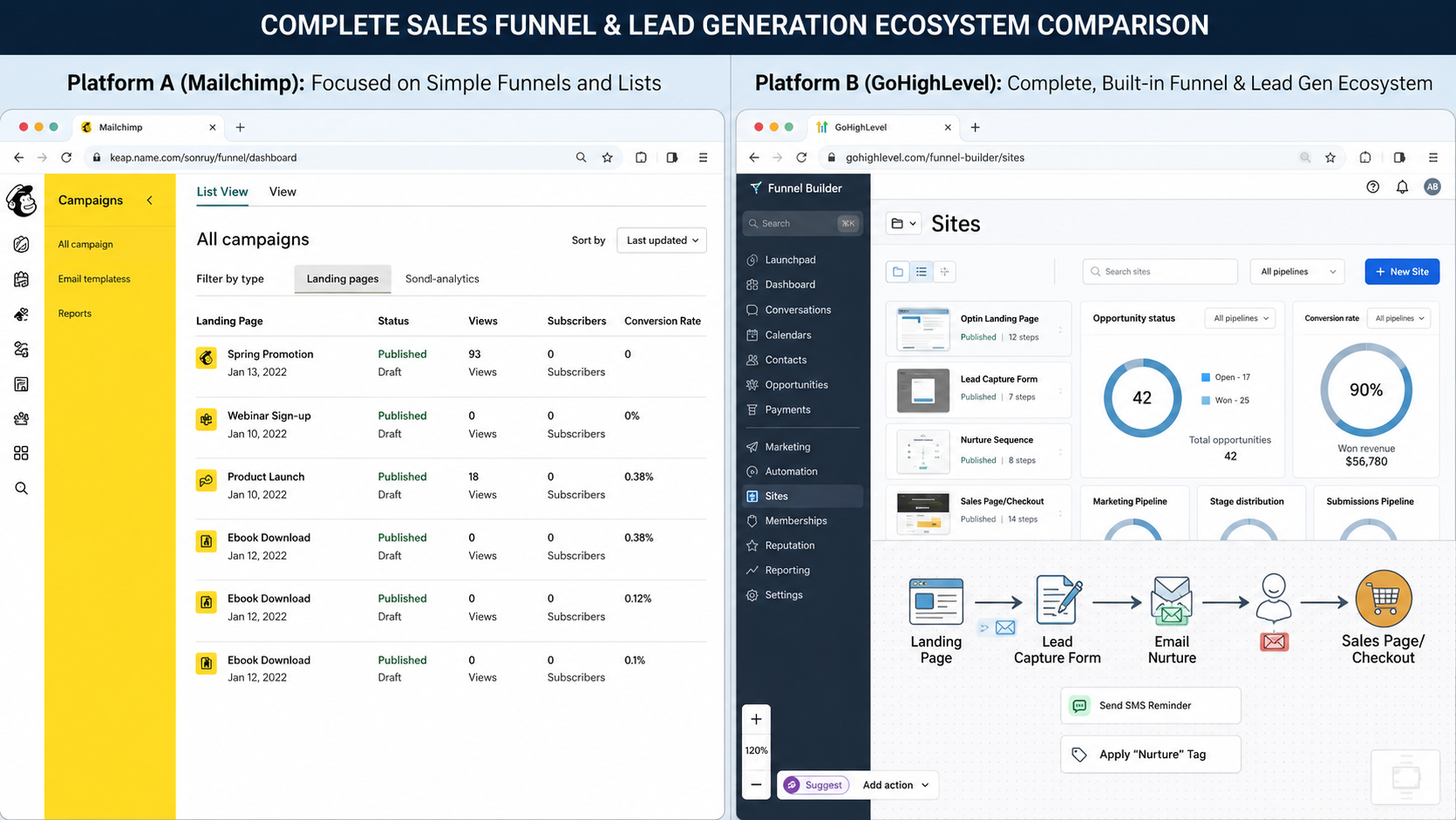Click the Settings gear icon in GoHighLevel sidebar
Viewport: 1456px width, 820px height.
point(752,595)
